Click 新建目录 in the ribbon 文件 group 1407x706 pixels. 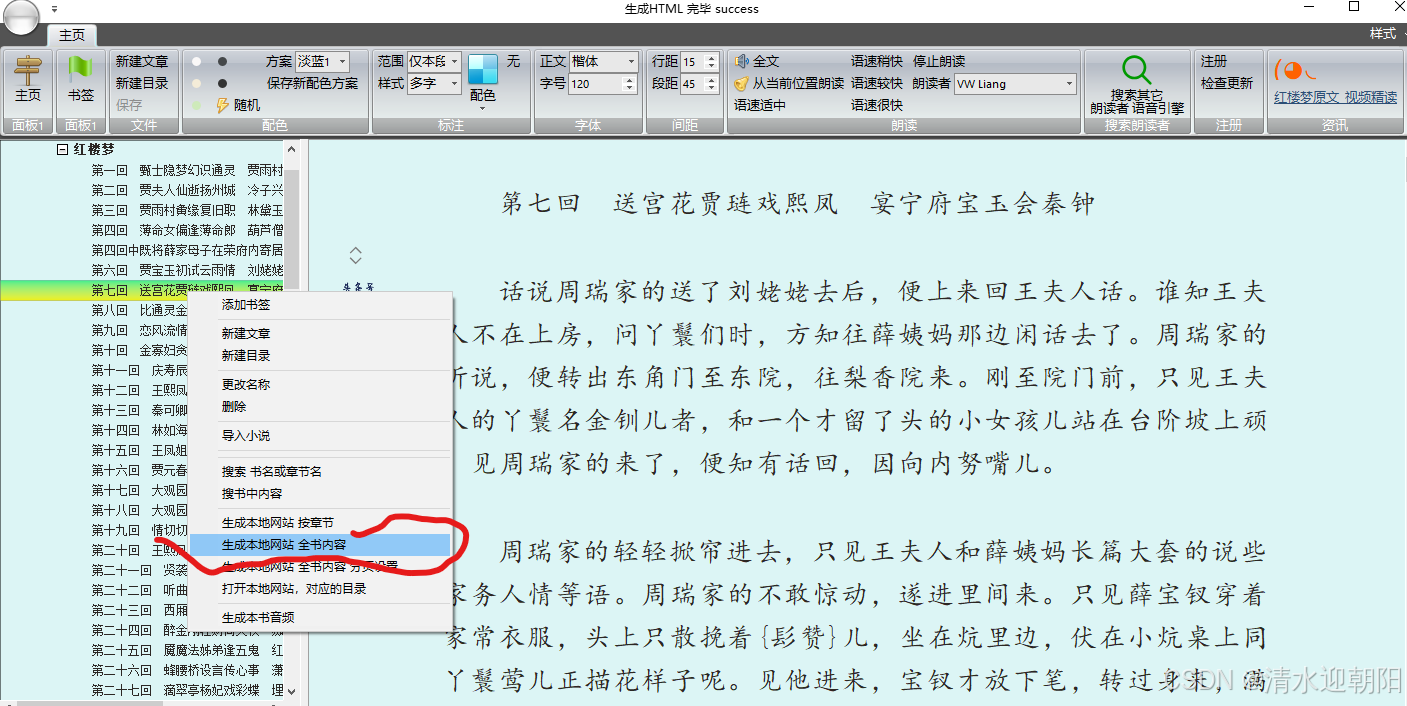coord(142,83)
